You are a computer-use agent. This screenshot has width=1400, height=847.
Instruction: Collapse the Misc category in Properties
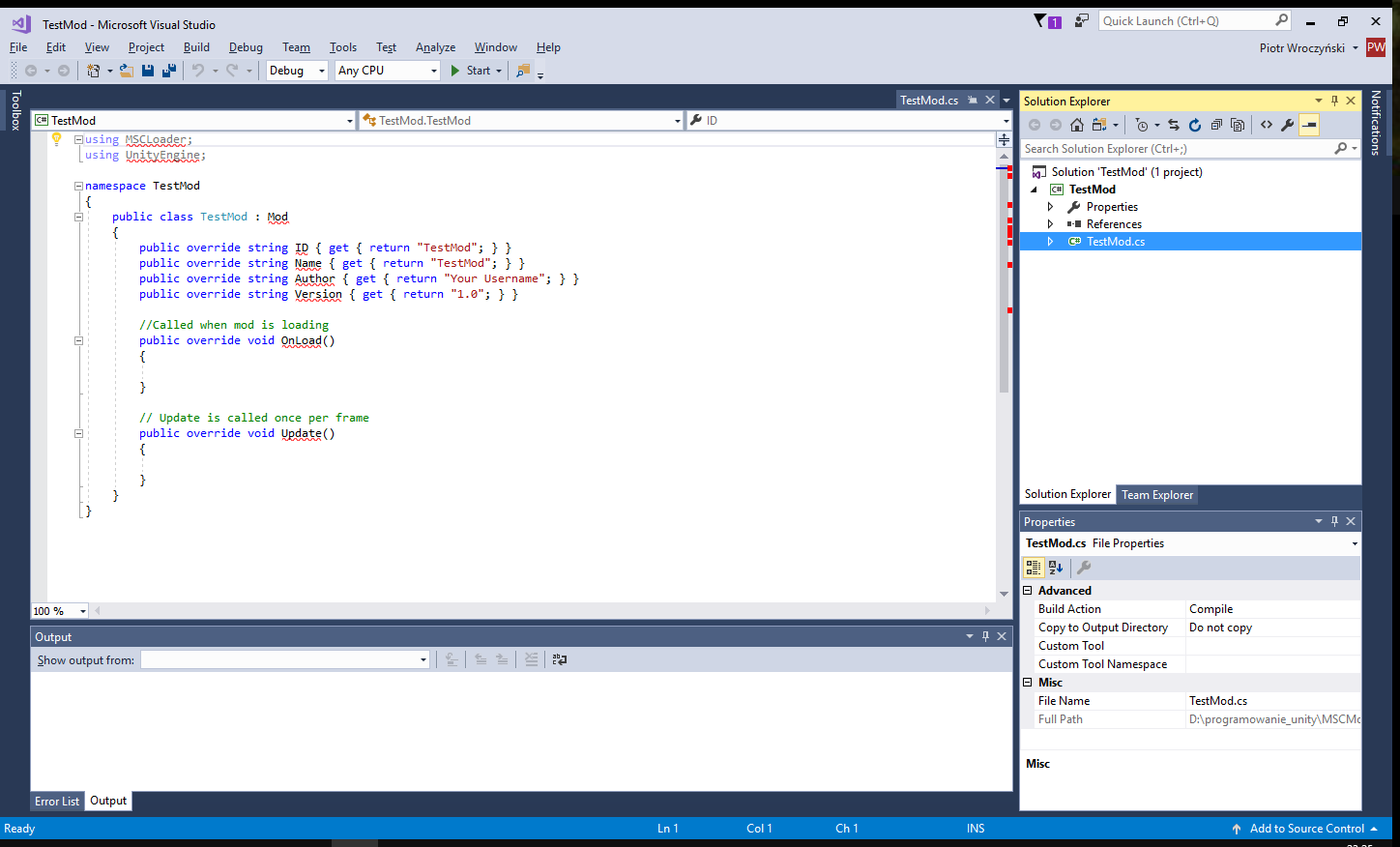(1028, 683)
